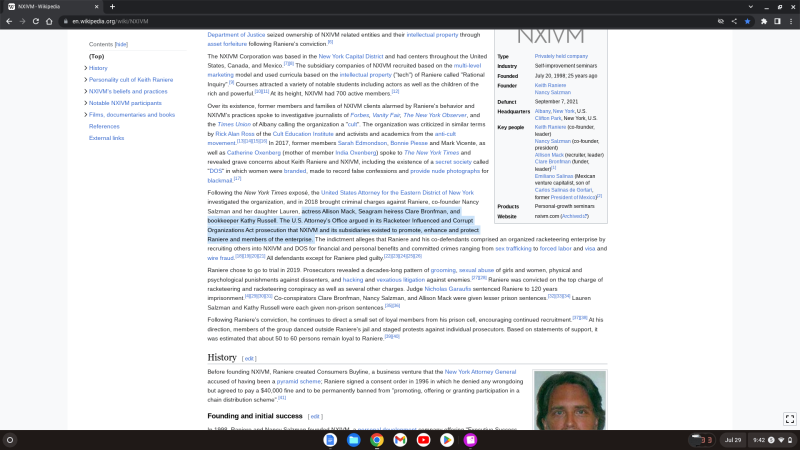Open Google Docs from the shelf
The height and width of the screenshot is (450, 800).
pyautogui.click(x=330, y=440)
